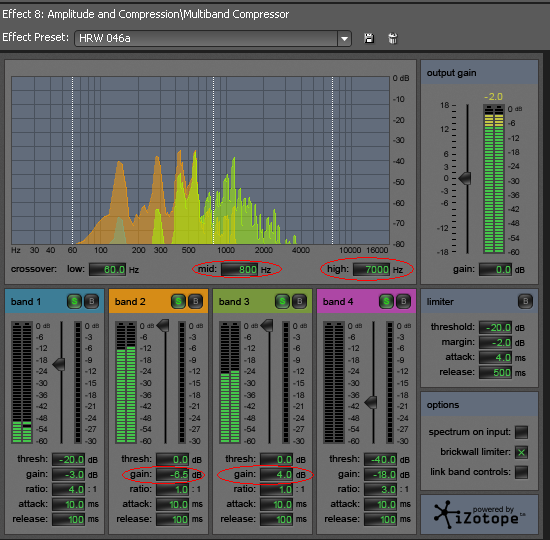Screen dimensions: 550x540
Task: Click the HRW 046a preset combo box
Action: point(213,38)
